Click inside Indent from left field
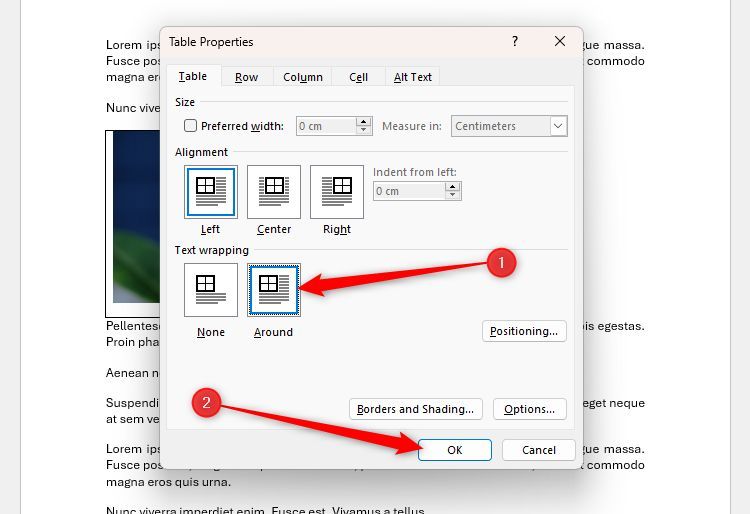The width and height of the screenshot is (750, 514). (408, 191)
